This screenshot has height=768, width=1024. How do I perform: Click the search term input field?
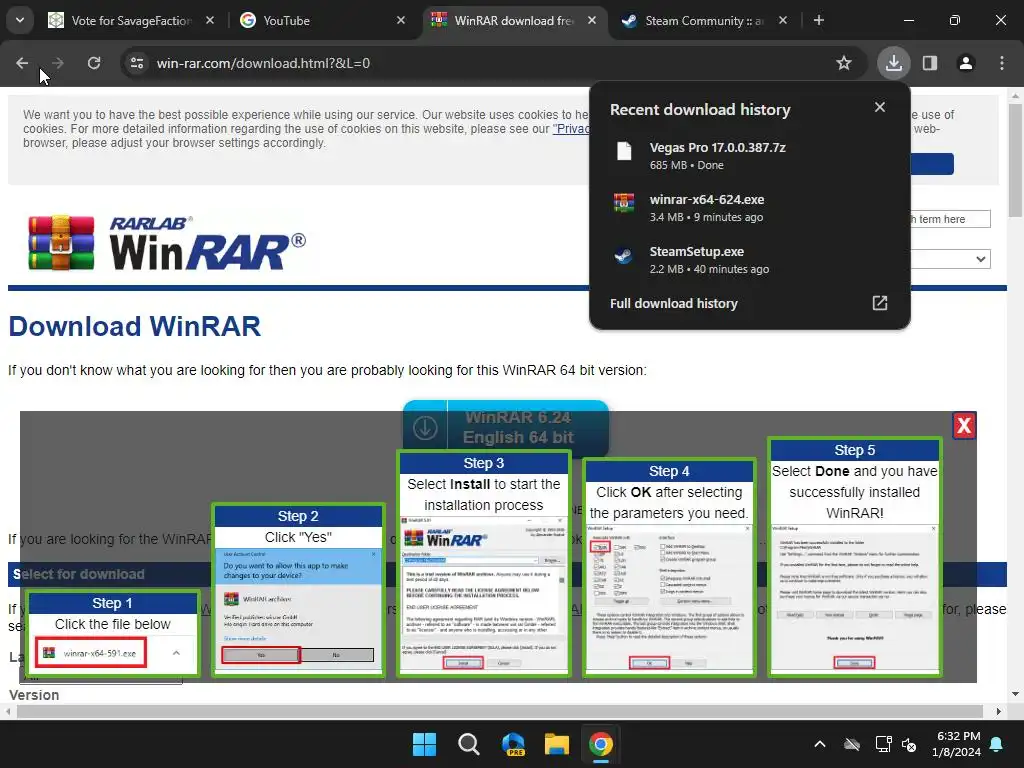coord(950,219)
